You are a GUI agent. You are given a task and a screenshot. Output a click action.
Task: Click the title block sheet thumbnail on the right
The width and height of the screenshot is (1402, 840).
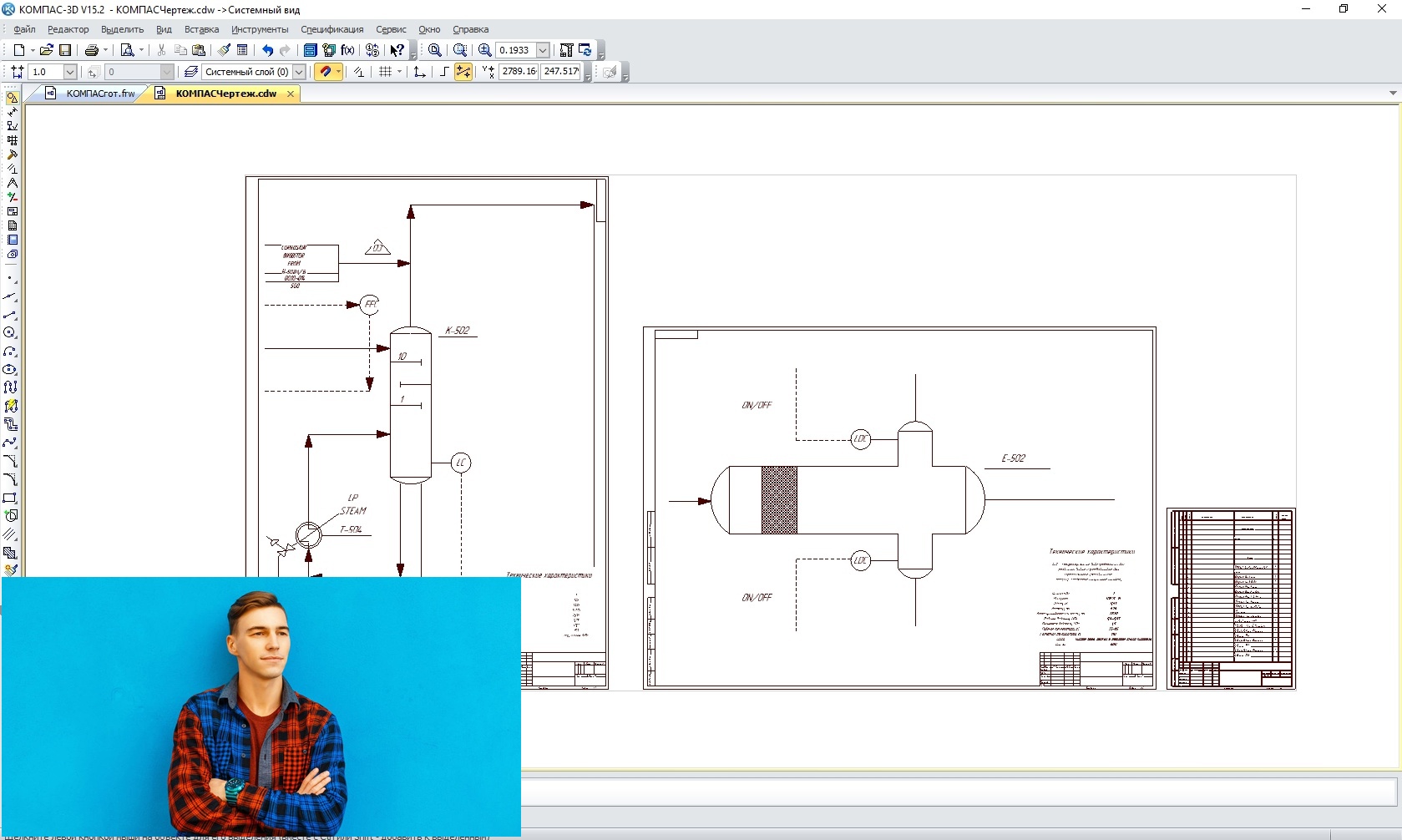[x=1231, y=598]
